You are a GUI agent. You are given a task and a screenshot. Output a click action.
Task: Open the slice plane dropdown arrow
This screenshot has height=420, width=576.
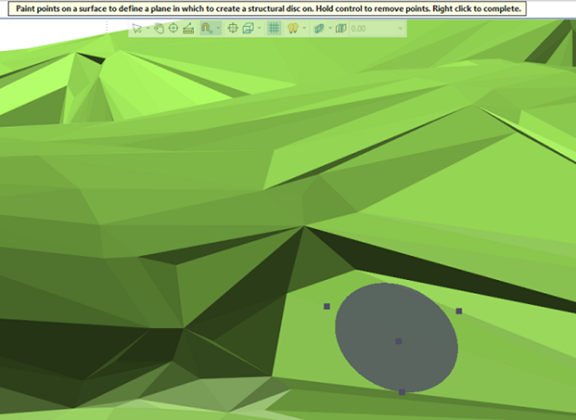point(330,28)
